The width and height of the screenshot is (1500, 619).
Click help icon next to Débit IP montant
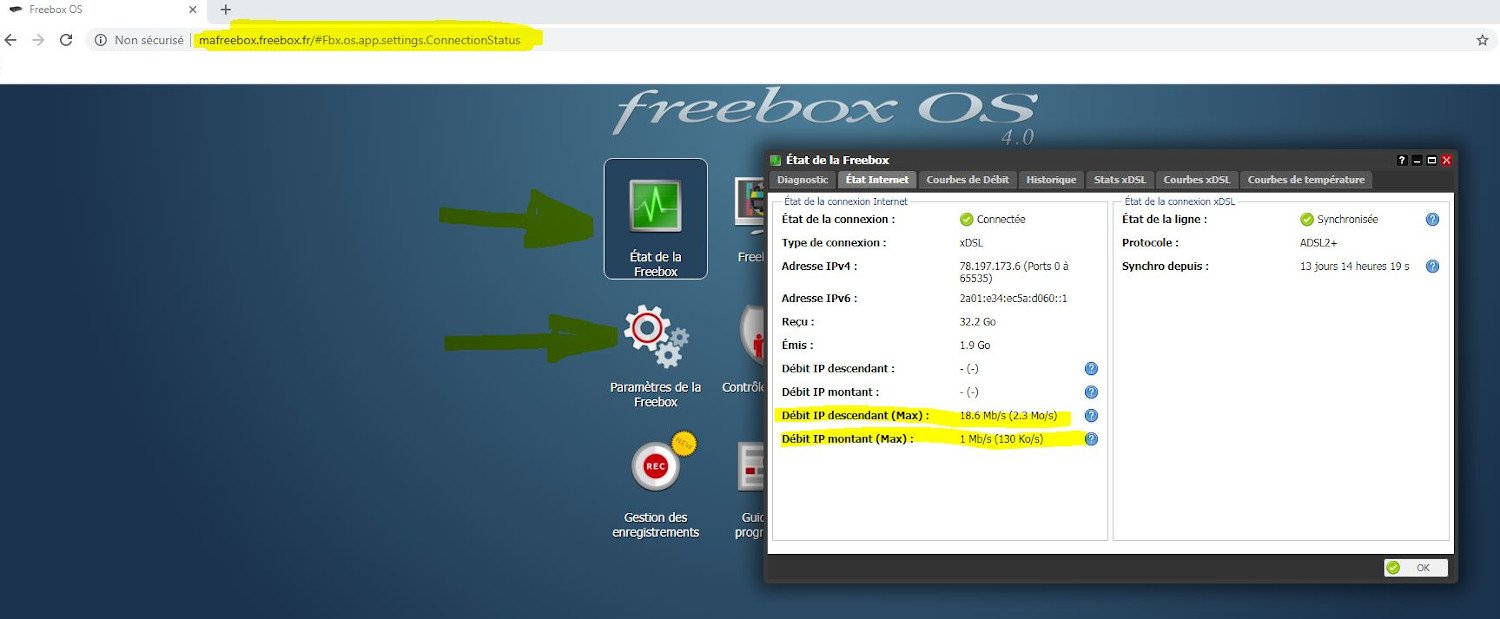click(x=1091, y=392)
